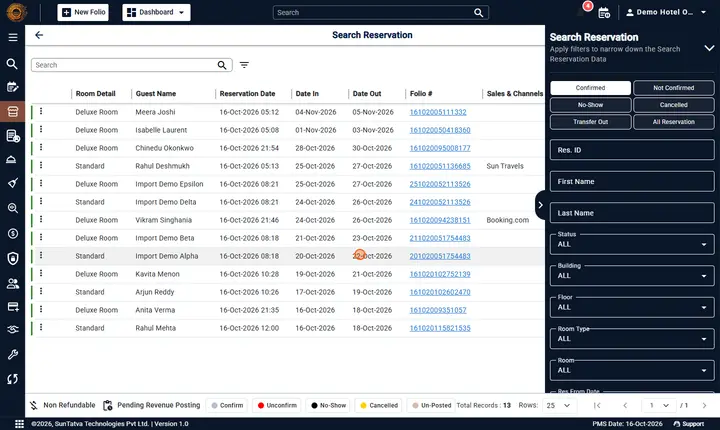Image resolution: width=720 pixels, height=430 pixels.
Task: Go back using the arrow icon
Action: pyautogui.click(x=39, y=35)
